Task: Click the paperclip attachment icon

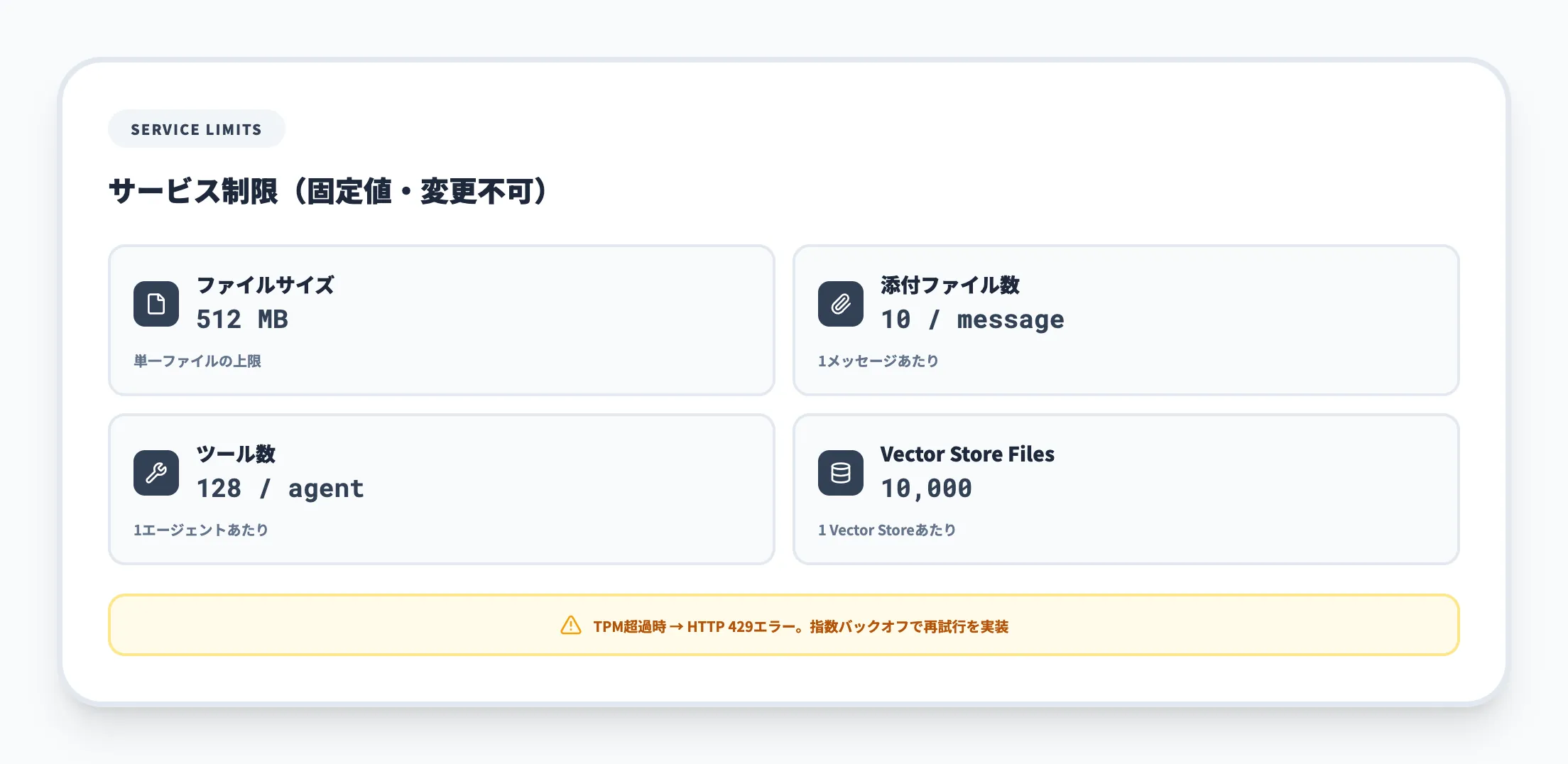Action: tap(841, 304)
